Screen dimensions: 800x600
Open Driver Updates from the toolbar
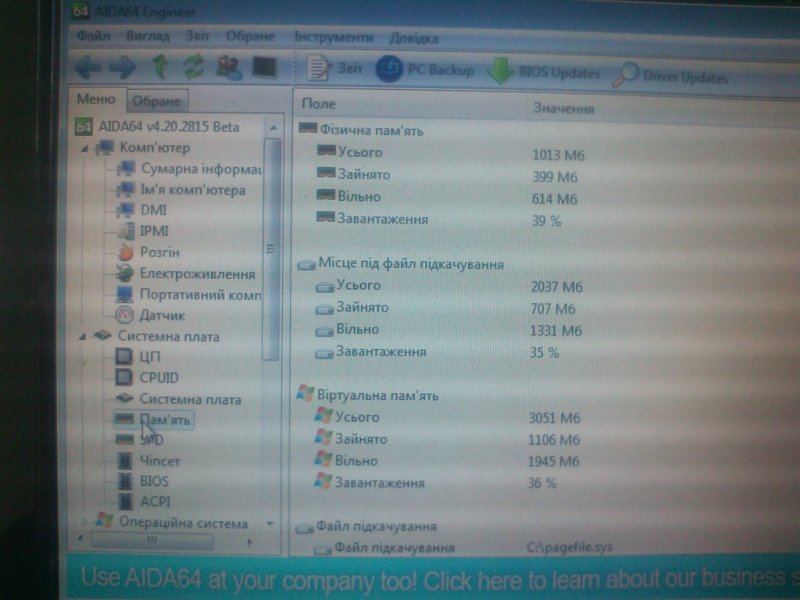(x=672, y=76)
